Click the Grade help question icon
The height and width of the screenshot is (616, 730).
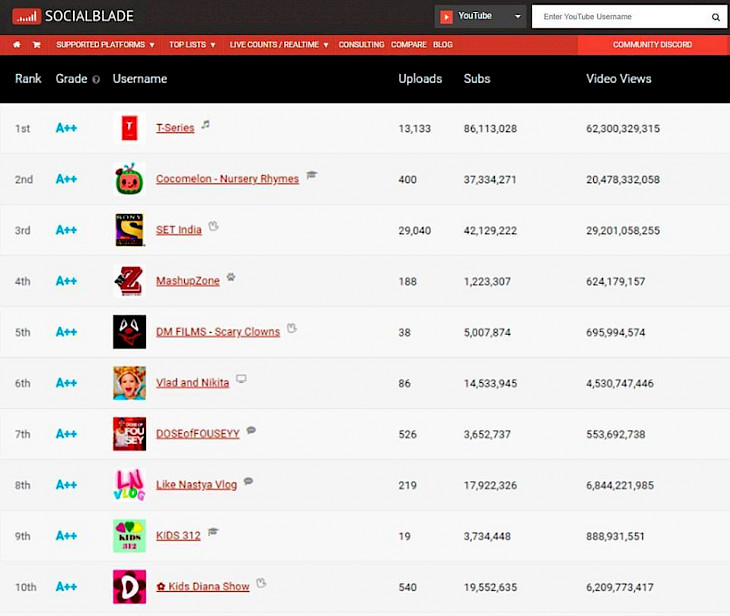pos(96,80)
